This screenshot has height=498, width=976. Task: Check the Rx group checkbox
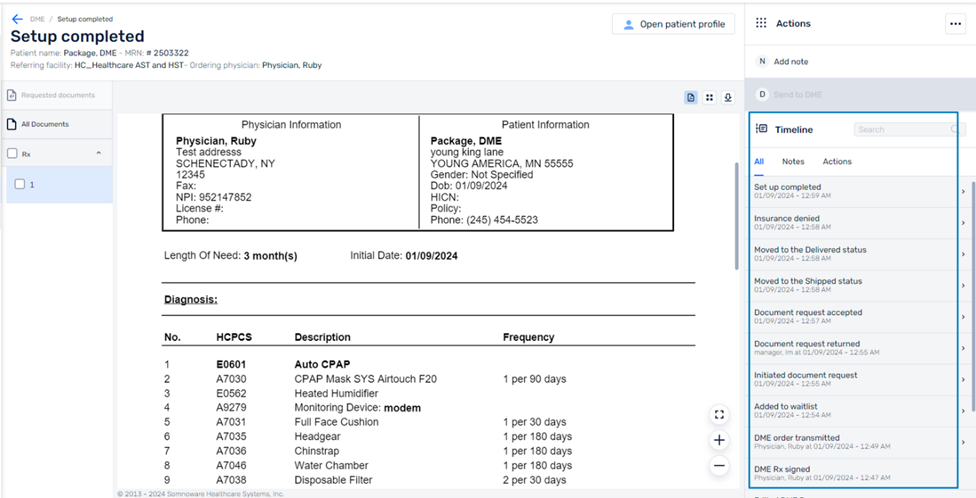tap(12, 154)
